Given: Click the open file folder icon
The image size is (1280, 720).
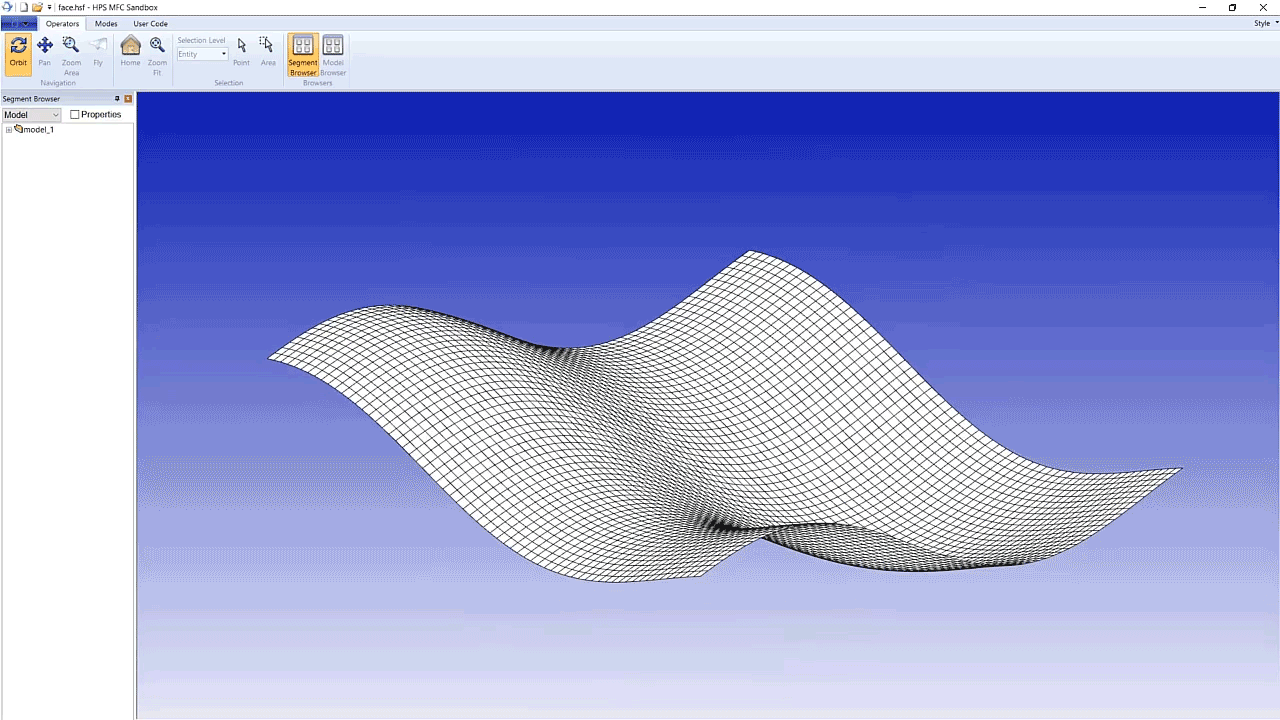Looking at the screenshot, I should click(37, 7).
